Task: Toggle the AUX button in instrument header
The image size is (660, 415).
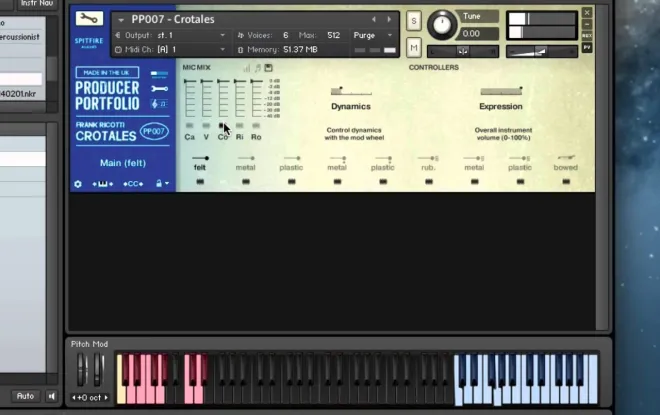Action: (x=587, y=36)
